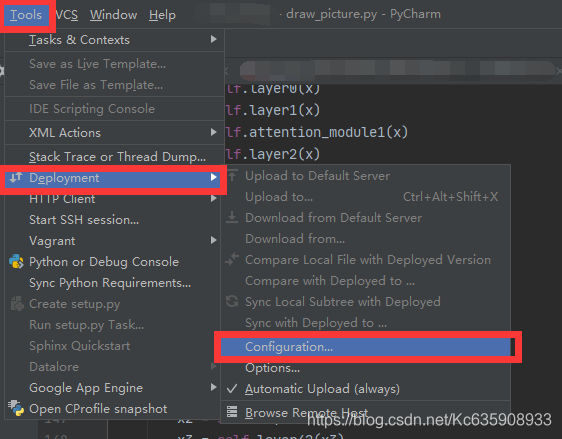The image size is (562, 439).
Task: Open CProfile snapshot entry
Action: [x=113, y=409]
